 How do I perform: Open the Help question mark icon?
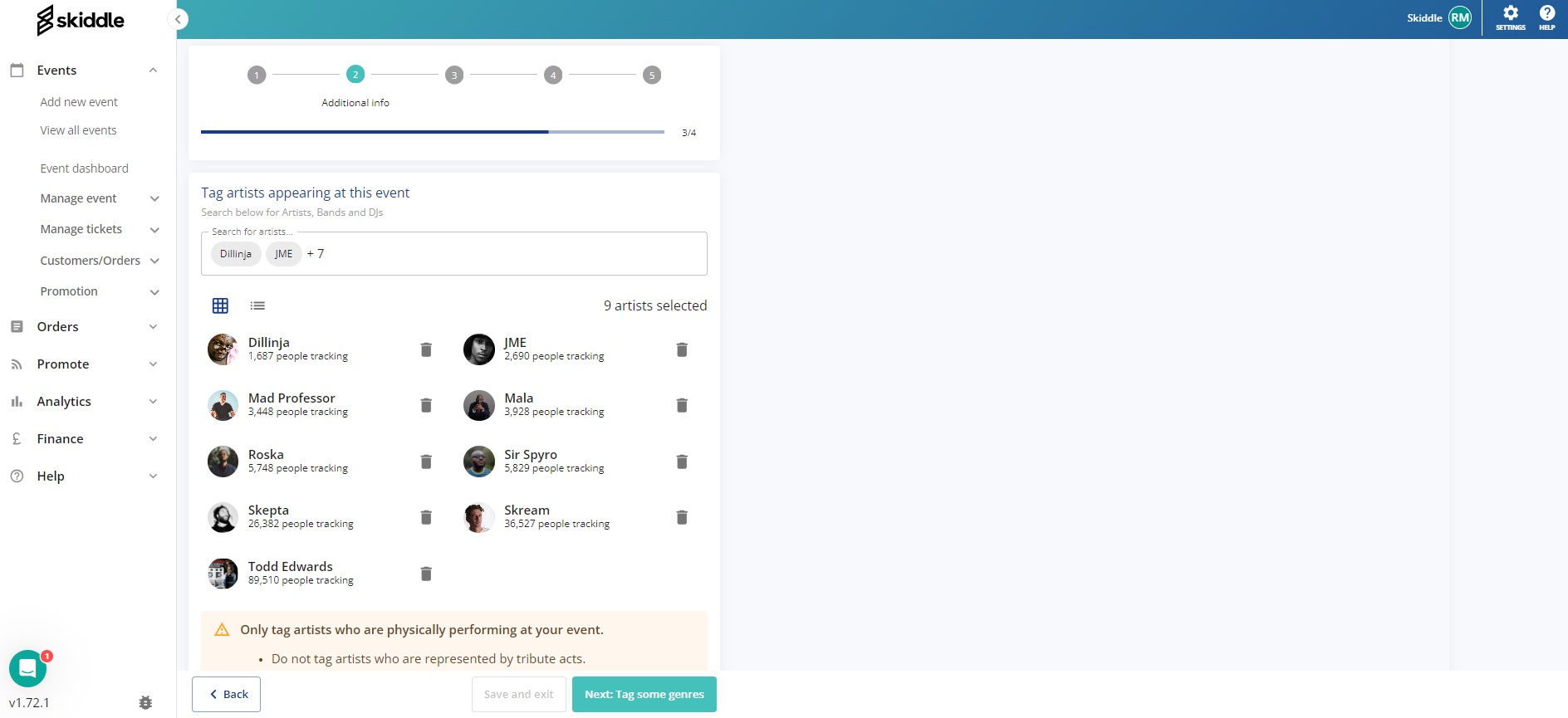[1546, 17]
